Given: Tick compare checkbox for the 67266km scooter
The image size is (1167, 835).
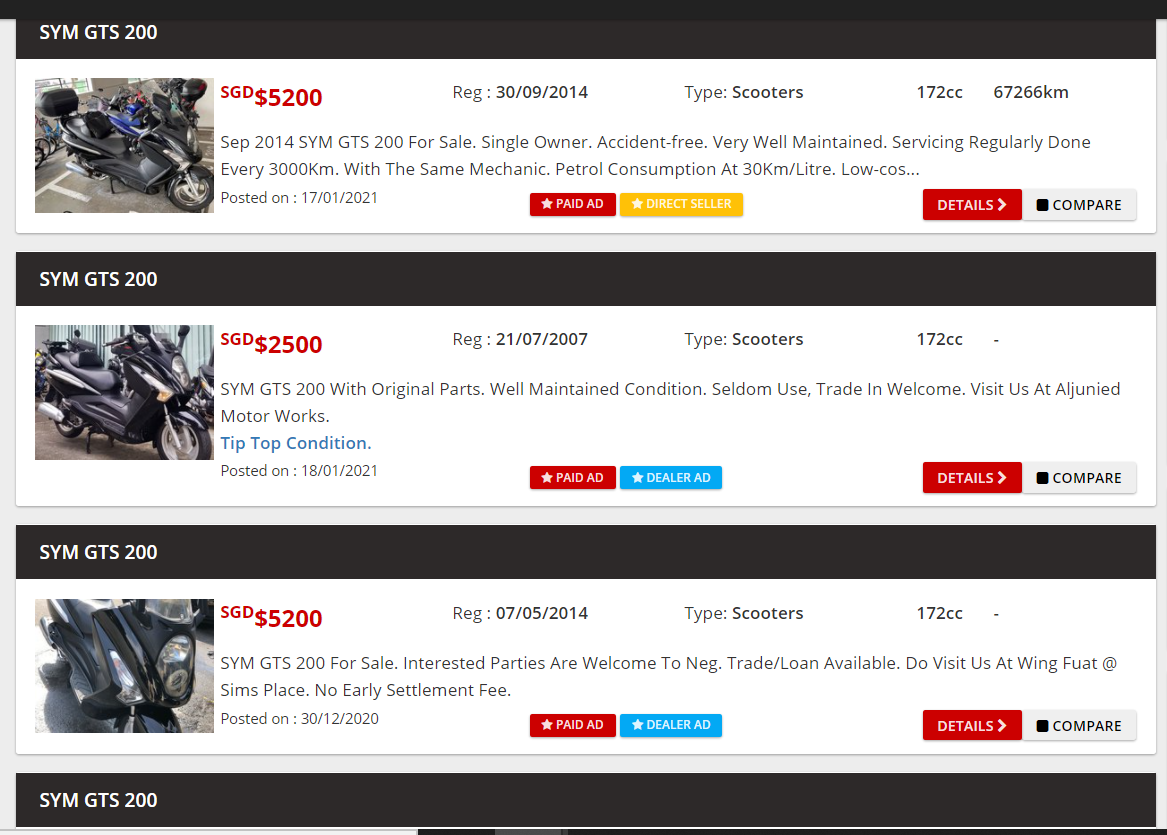Looking at the screenshot, I should (x=1043, y=205).
